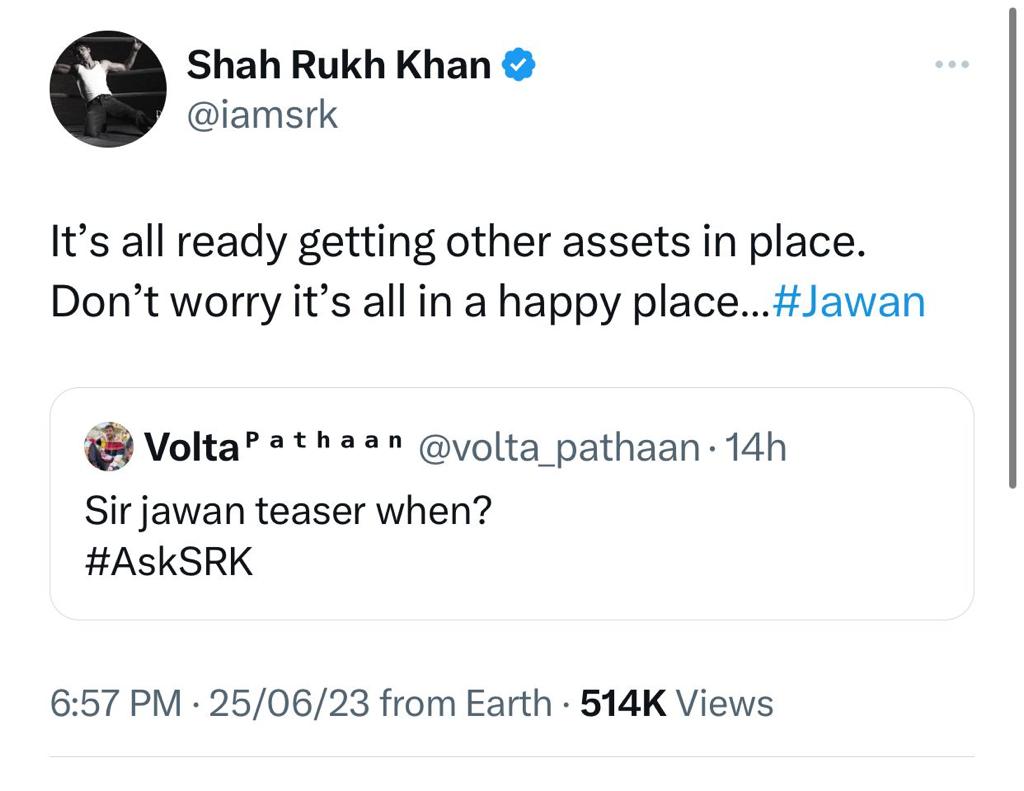1024x791 pixels.
Task: Click the vertical scrollbar on the right
Action: point(1015,250)
